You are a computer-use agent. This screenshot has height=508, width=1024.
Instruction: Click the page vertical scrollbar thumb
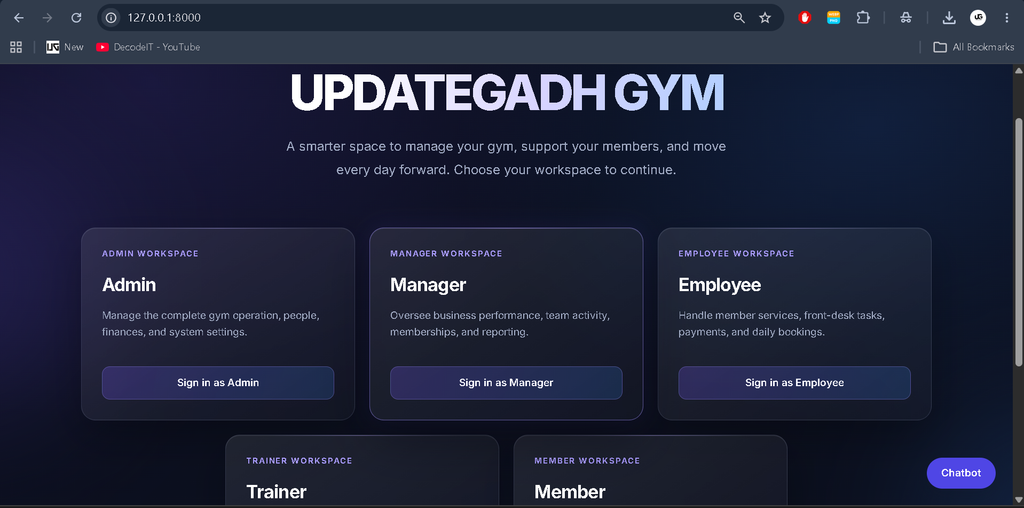click(1018, 242)
